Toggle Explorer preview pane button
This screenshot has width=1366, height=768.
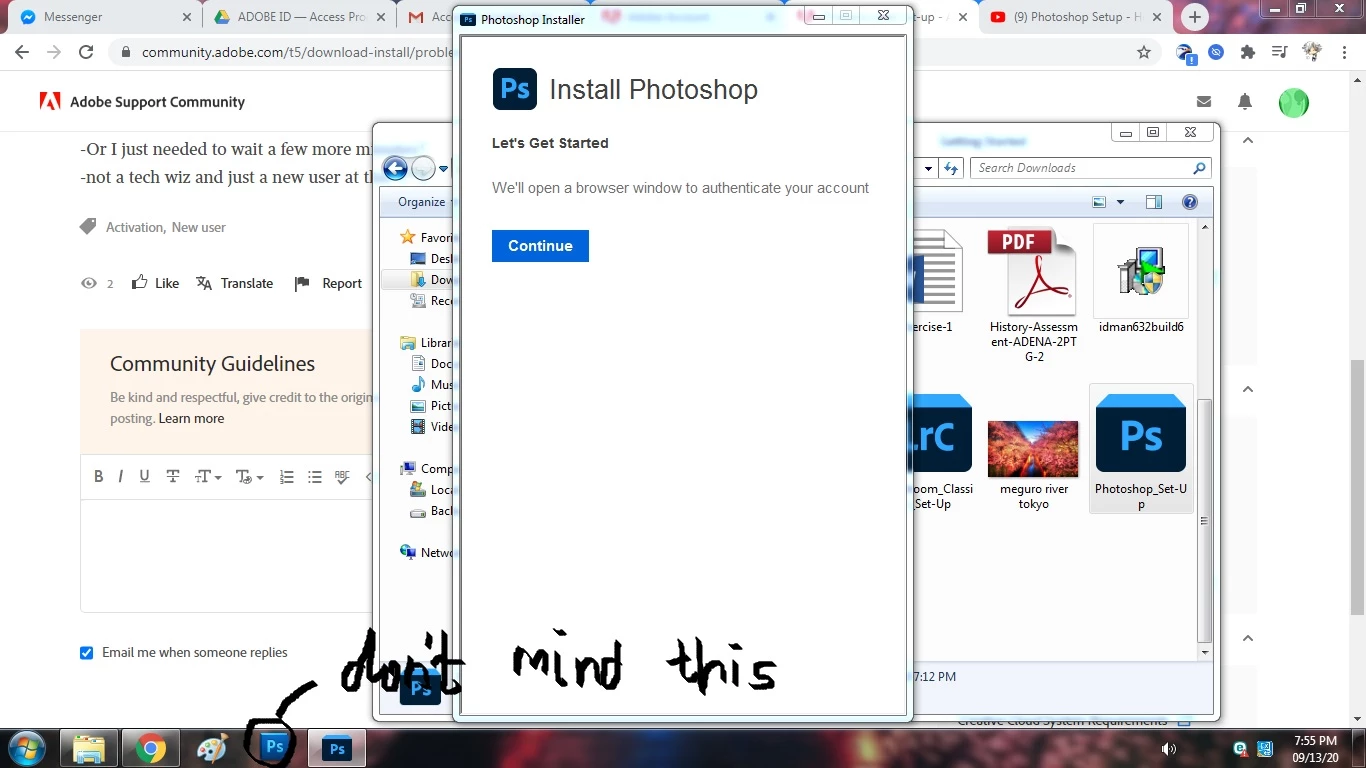pos(1154,202)
